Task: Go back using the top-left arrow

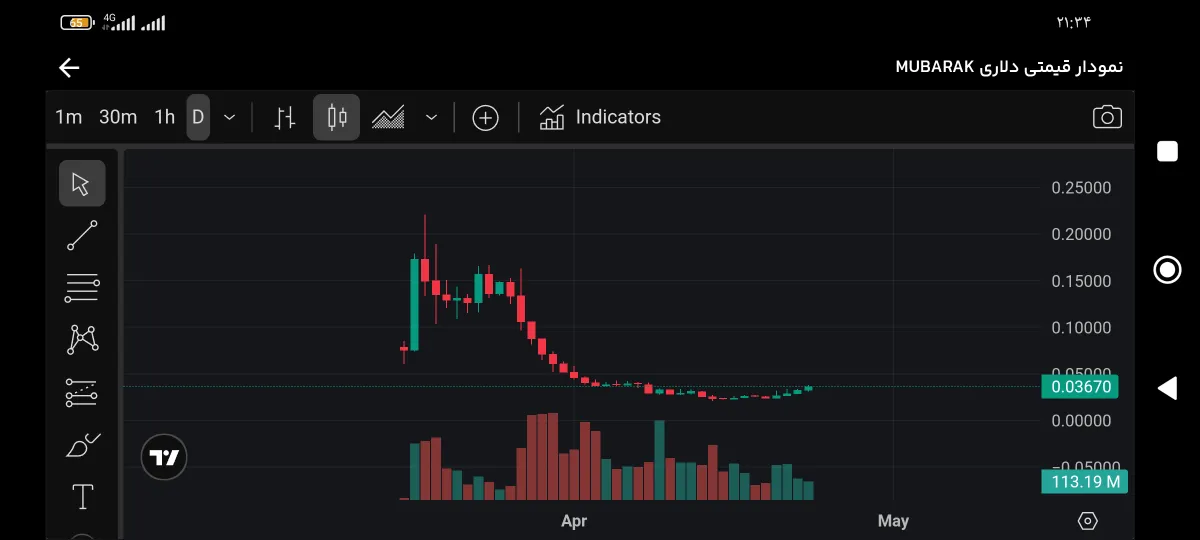Action: tap(69, 67)
